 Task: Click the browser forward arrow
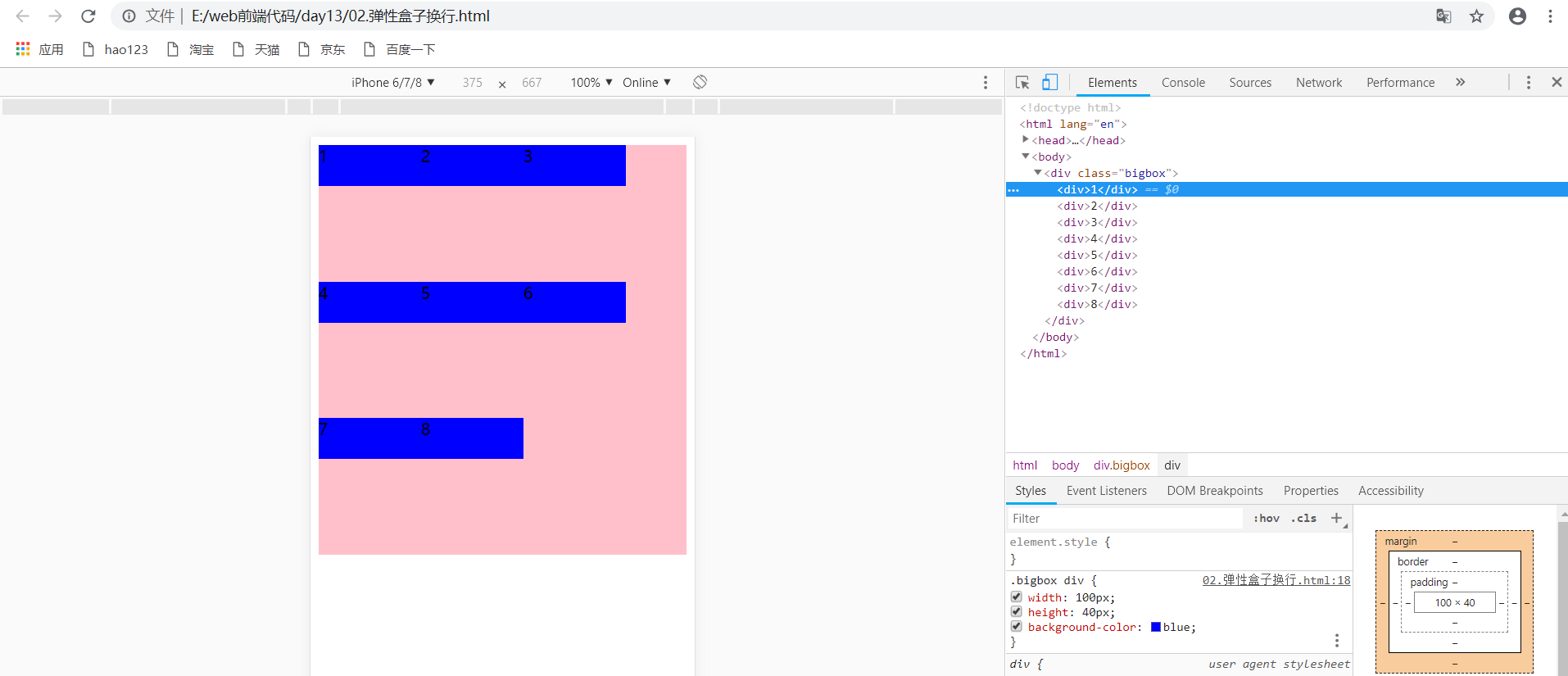coord(55,16)
